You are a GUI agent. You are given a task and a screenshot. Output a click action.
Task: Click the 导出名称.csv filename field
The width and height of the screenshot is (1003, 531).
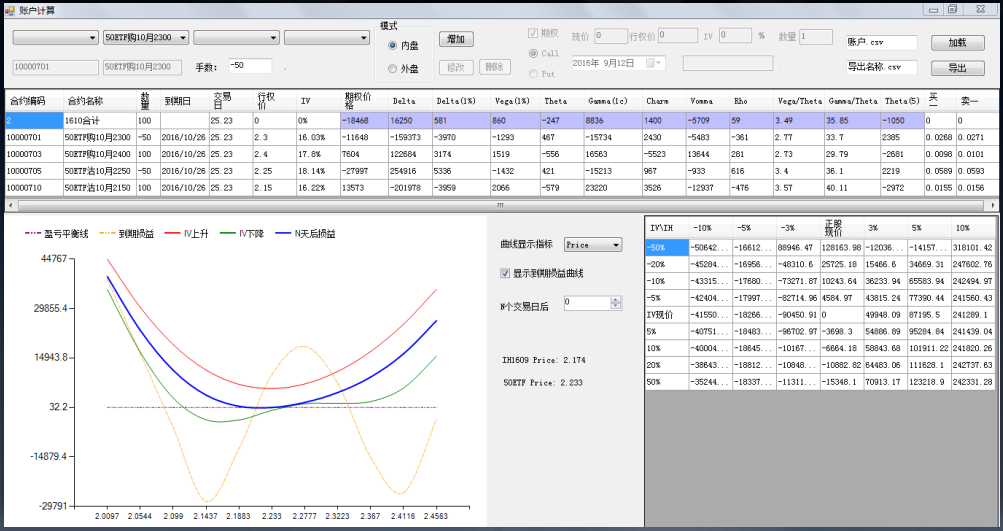(881, 67)
